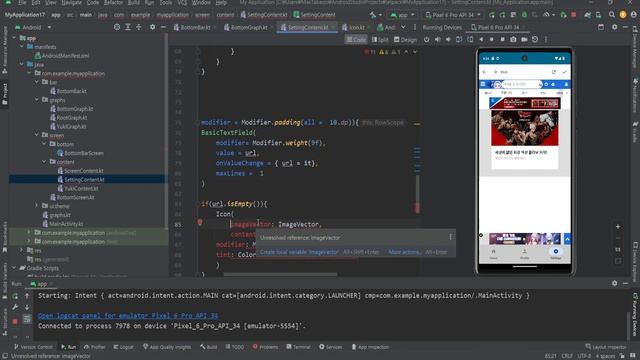Open the Refactor menu
The image size is (640, 360).
pyautogui.click(x=113, y=2)
